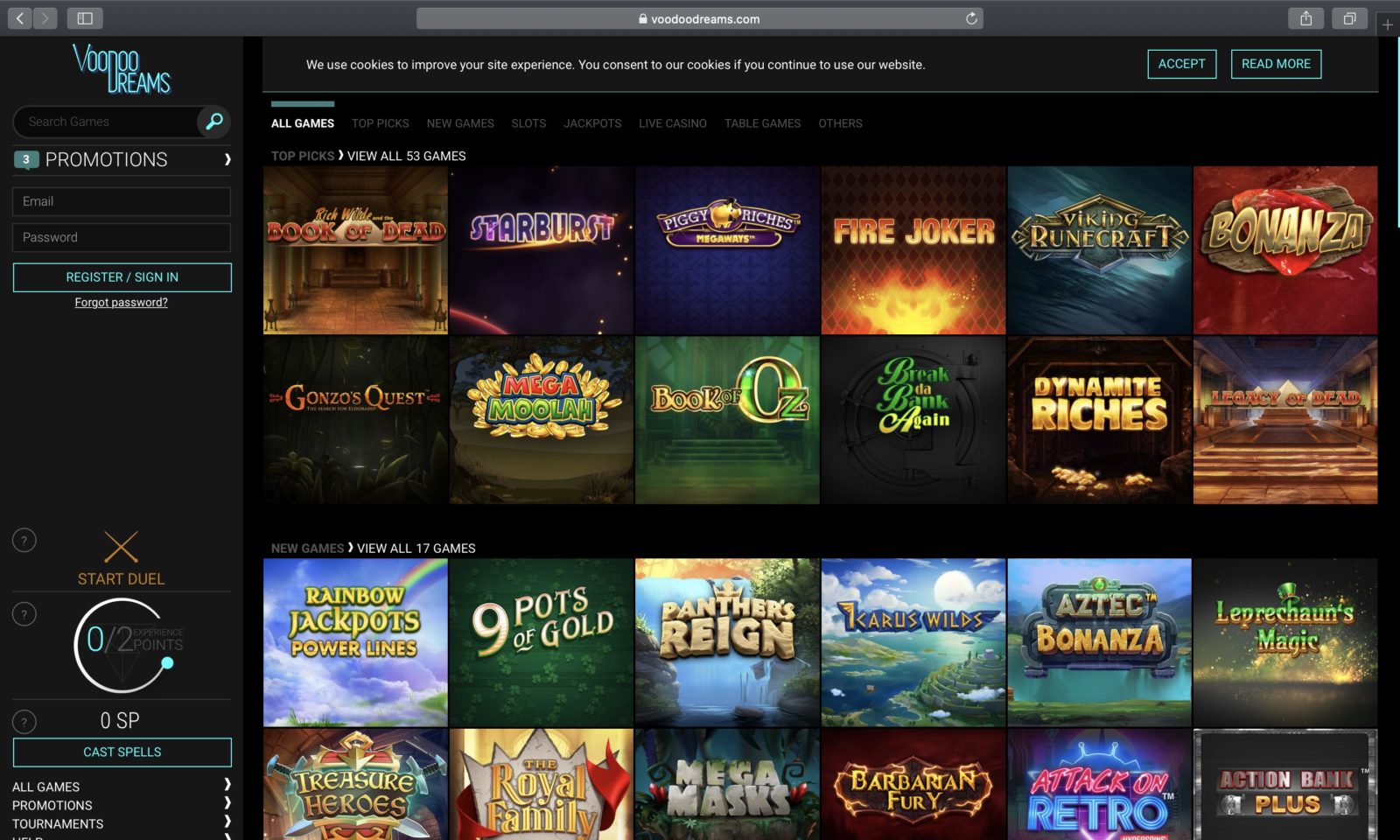Reload the page with Safari's refresh icon

(970, 17)
